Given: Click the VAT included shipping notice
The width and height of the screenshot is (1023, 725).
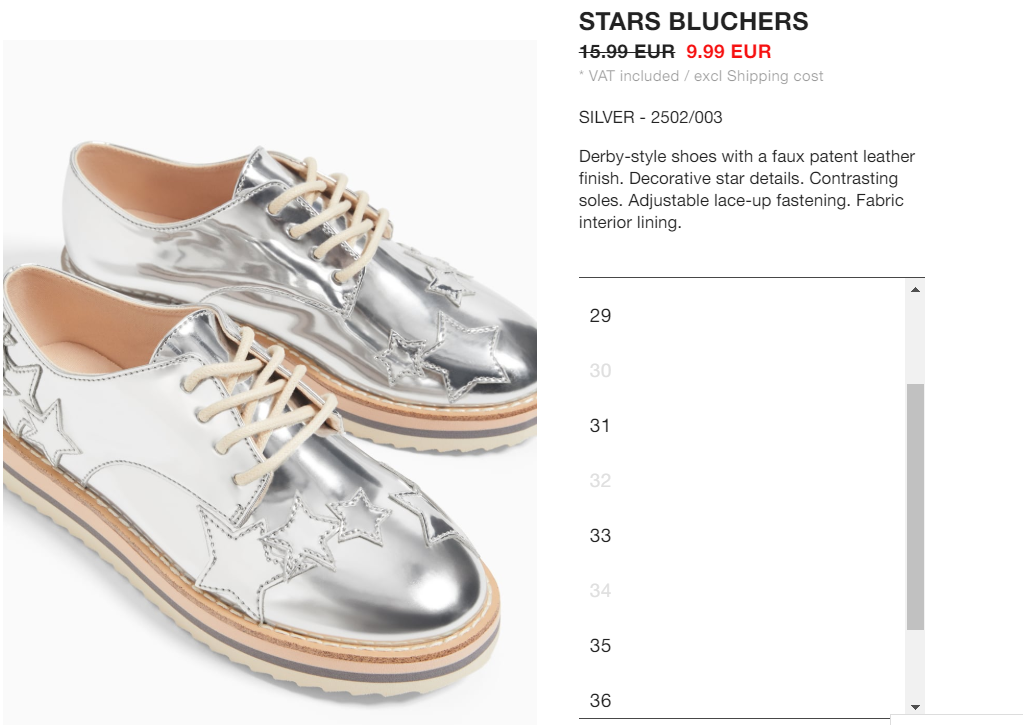Looking at the screenshot, I should pyautogui.click(x=701, y=76).
